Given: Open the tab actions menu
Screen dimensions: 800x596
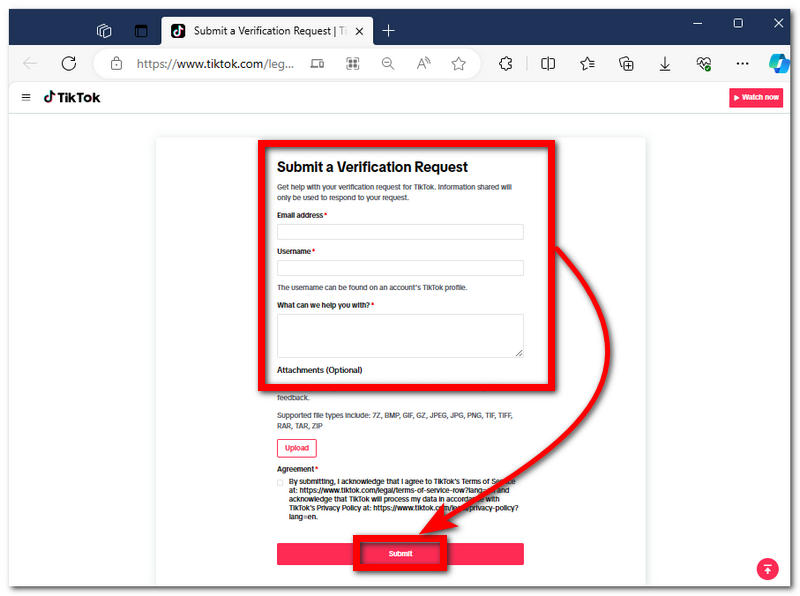Looking at the screenshot, I should [x=104, y=31].
